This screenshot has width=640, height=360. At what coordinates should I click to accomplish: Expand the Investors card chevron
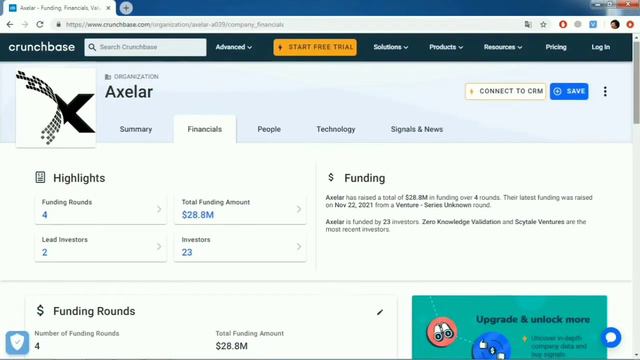[x=299, y=247]
